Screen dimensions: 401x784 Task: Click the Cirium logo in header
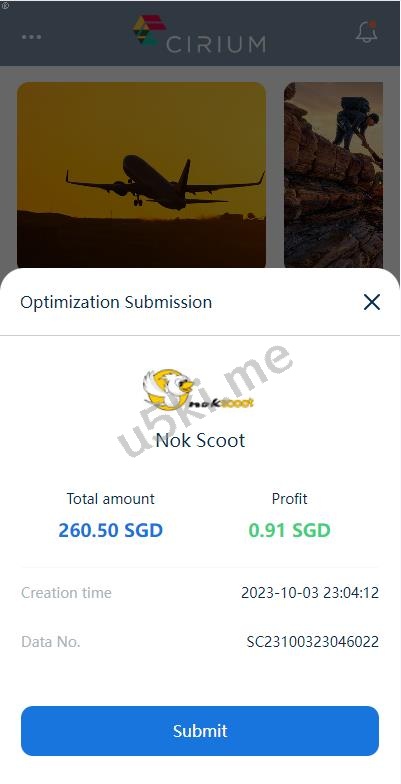[x=199, y=34]
